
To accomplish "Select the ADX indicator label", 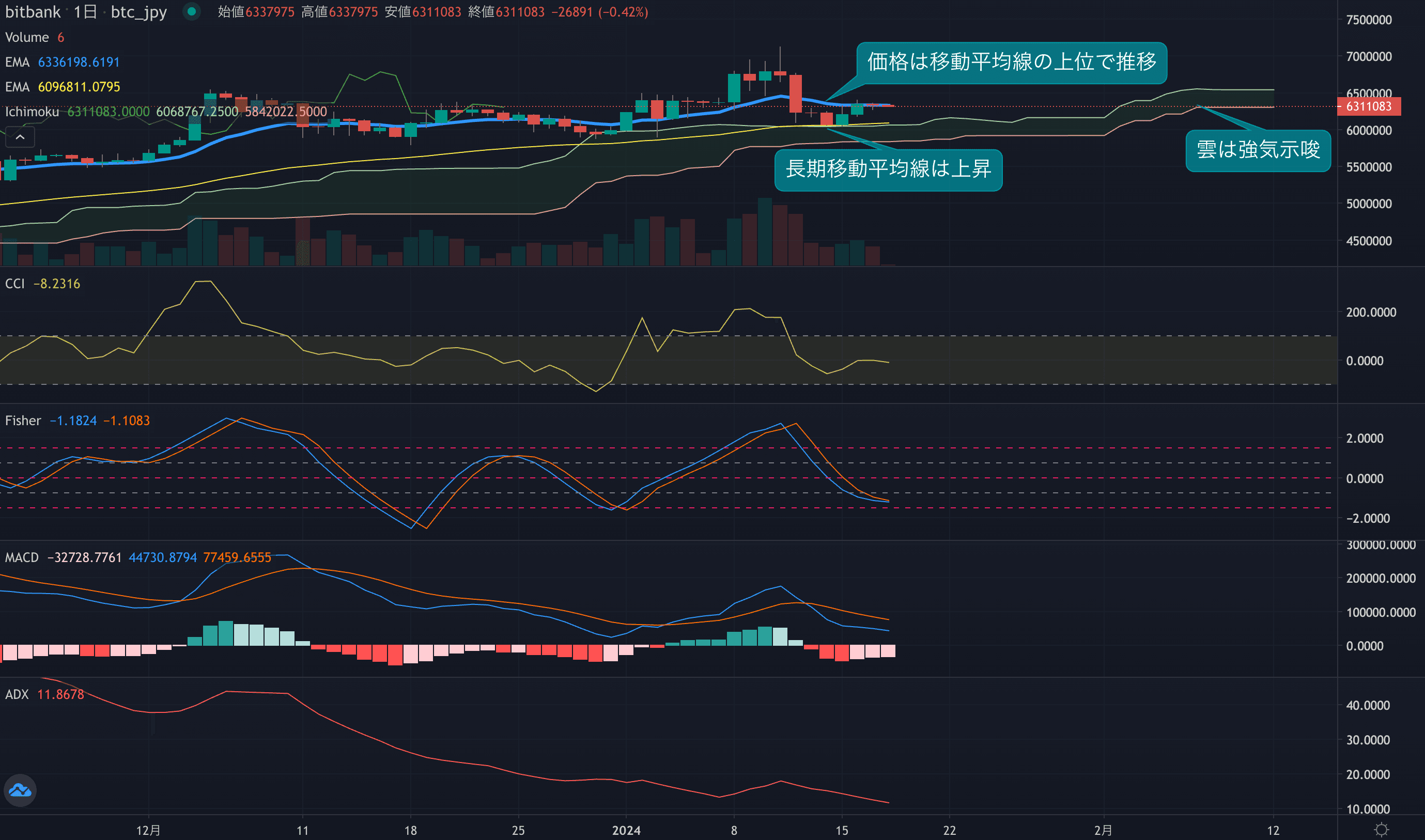I will 17,694.
